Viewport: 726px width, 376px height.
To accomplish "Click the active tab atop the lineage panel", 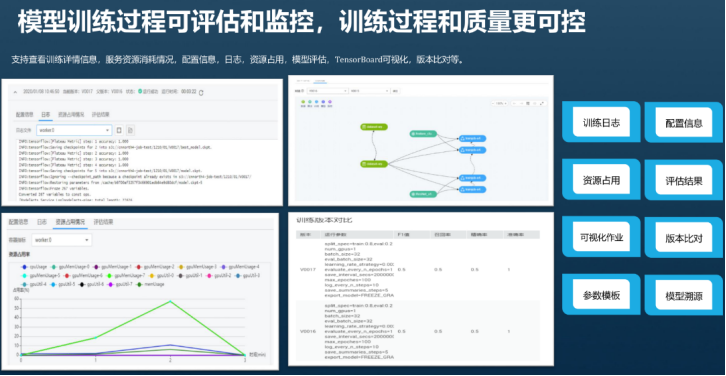I will tap(320, 81).
